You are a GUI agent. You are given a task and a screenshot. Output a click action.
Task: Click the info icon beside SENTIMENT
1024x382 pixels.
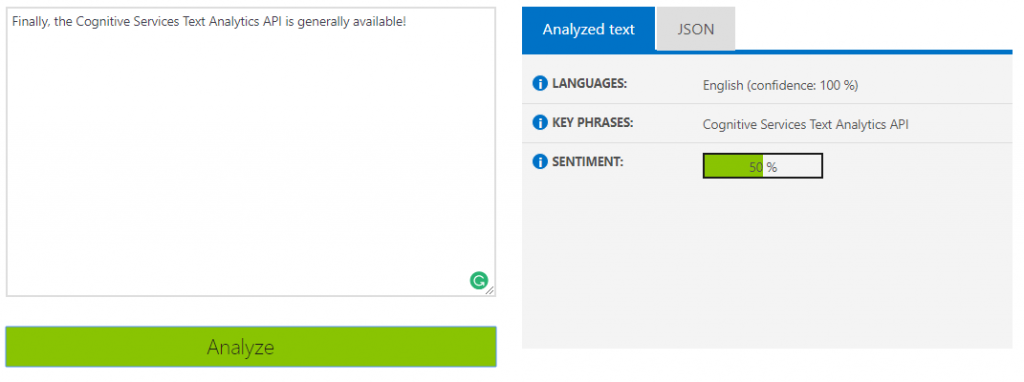[539, 161]
